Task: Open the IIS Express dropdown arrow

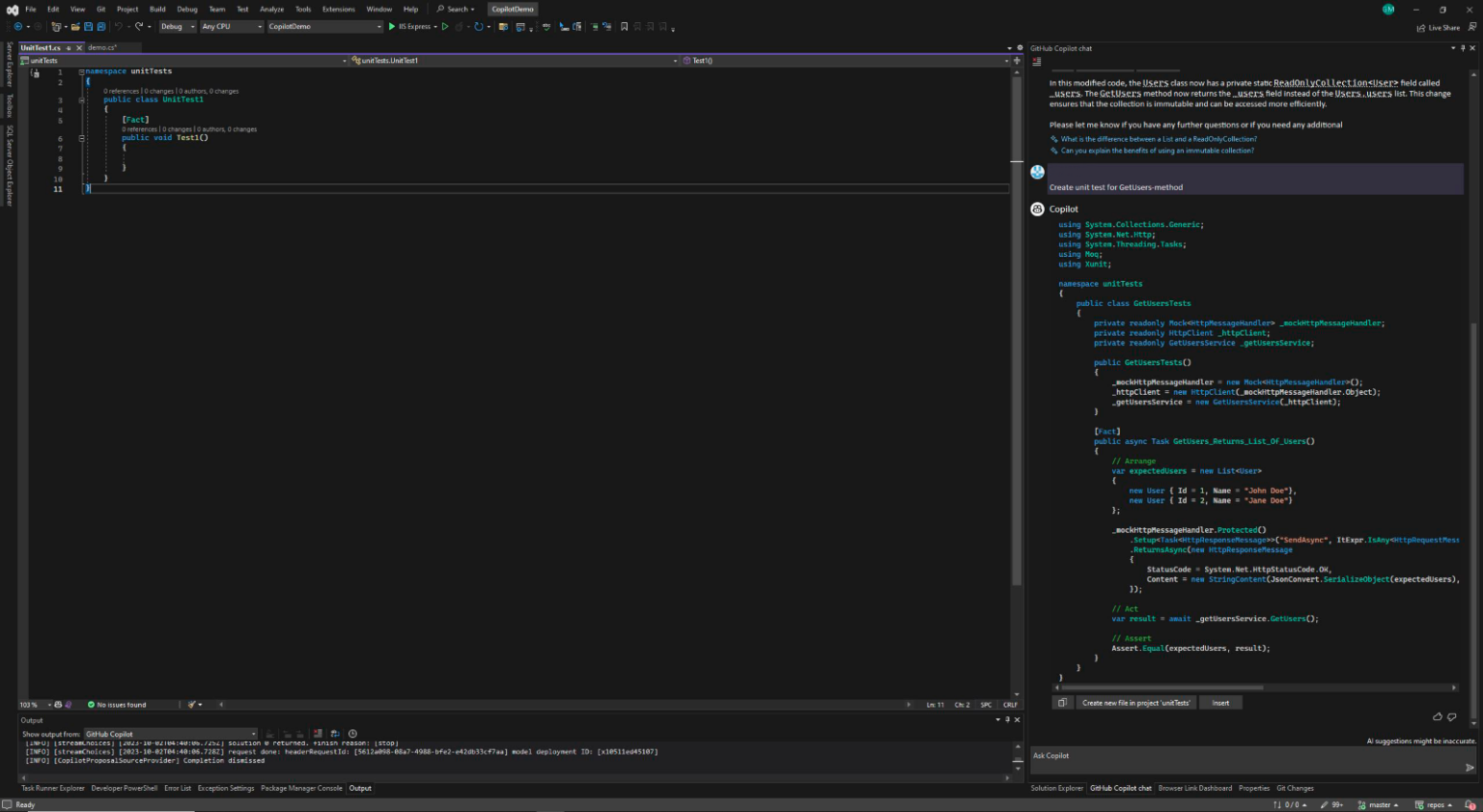Action: click(435, 26)
